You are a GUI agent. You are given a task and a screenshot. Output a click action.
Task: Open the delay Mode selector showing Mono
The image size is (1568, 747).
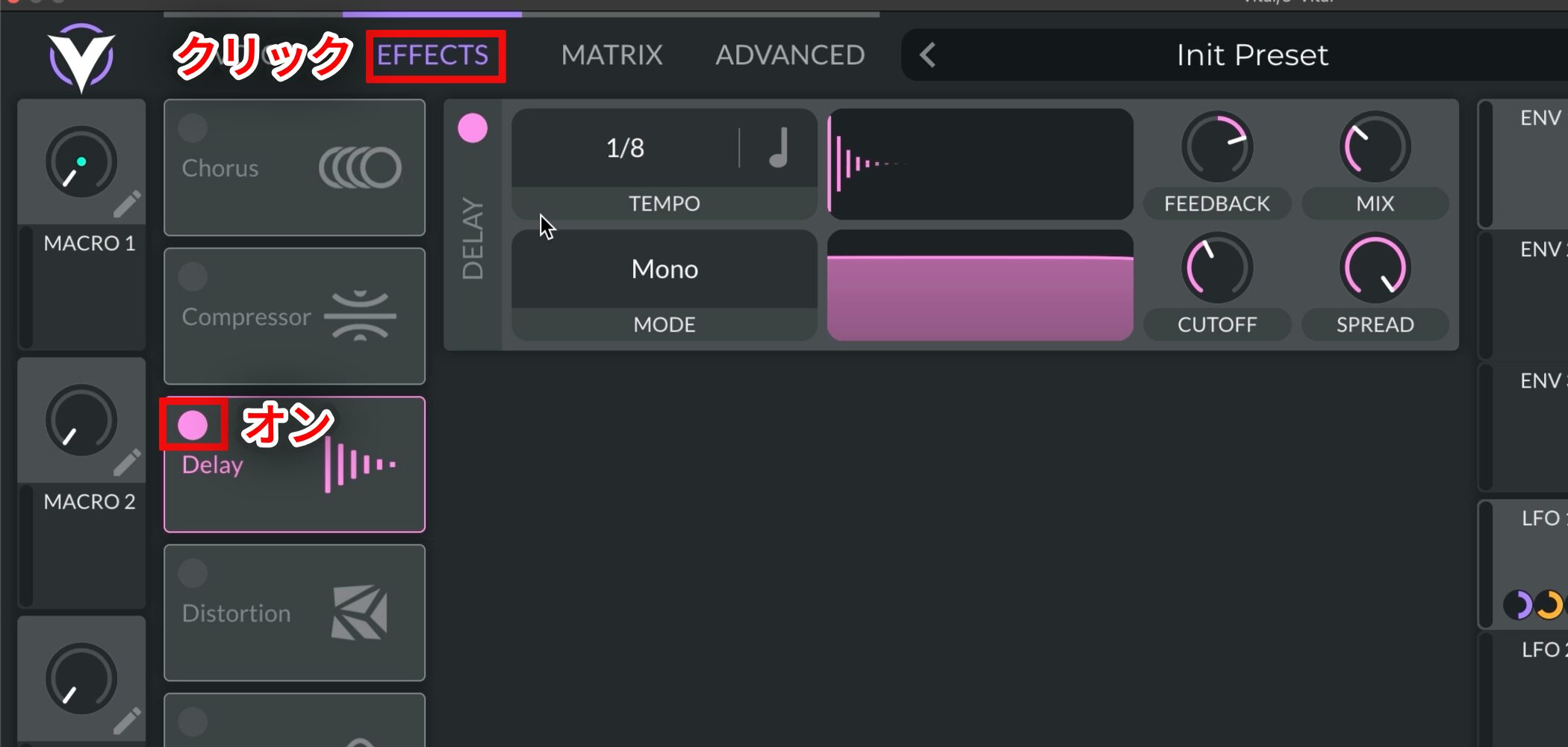(x=665, y=269)
